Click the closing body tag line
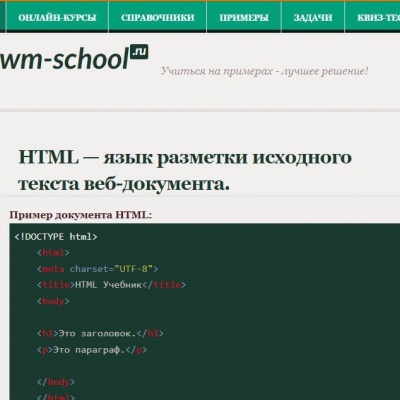This screenshot has height=400, width=400. [56, 382]
